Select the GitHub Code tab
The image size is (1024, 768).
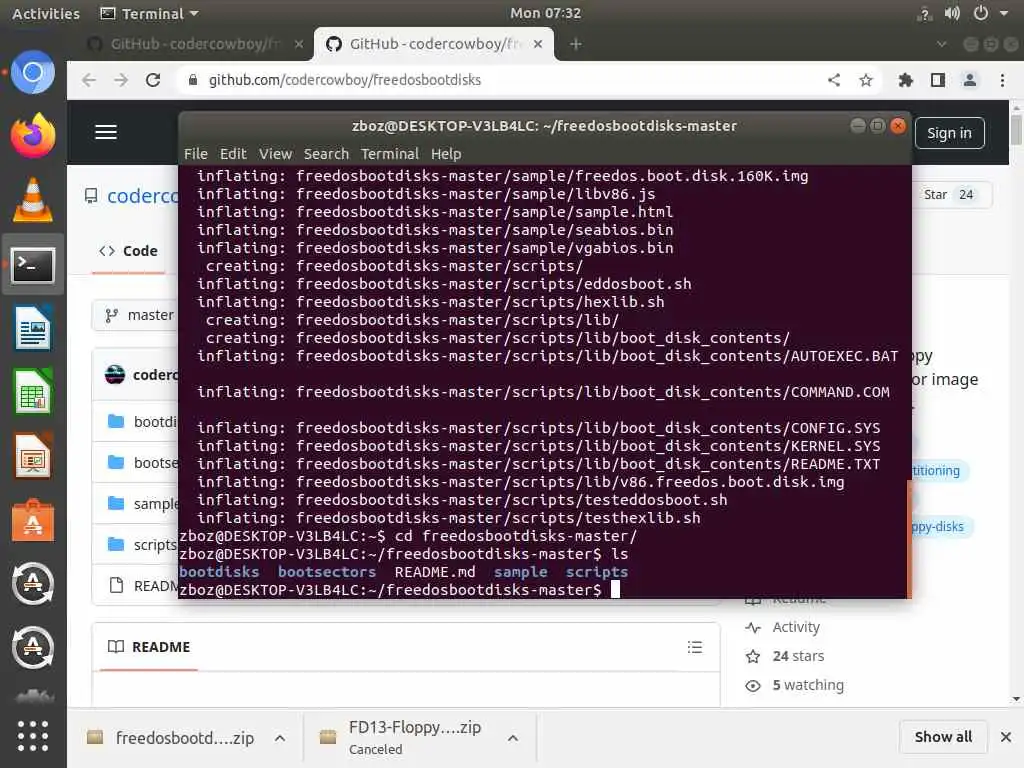[x=129, y=251]
